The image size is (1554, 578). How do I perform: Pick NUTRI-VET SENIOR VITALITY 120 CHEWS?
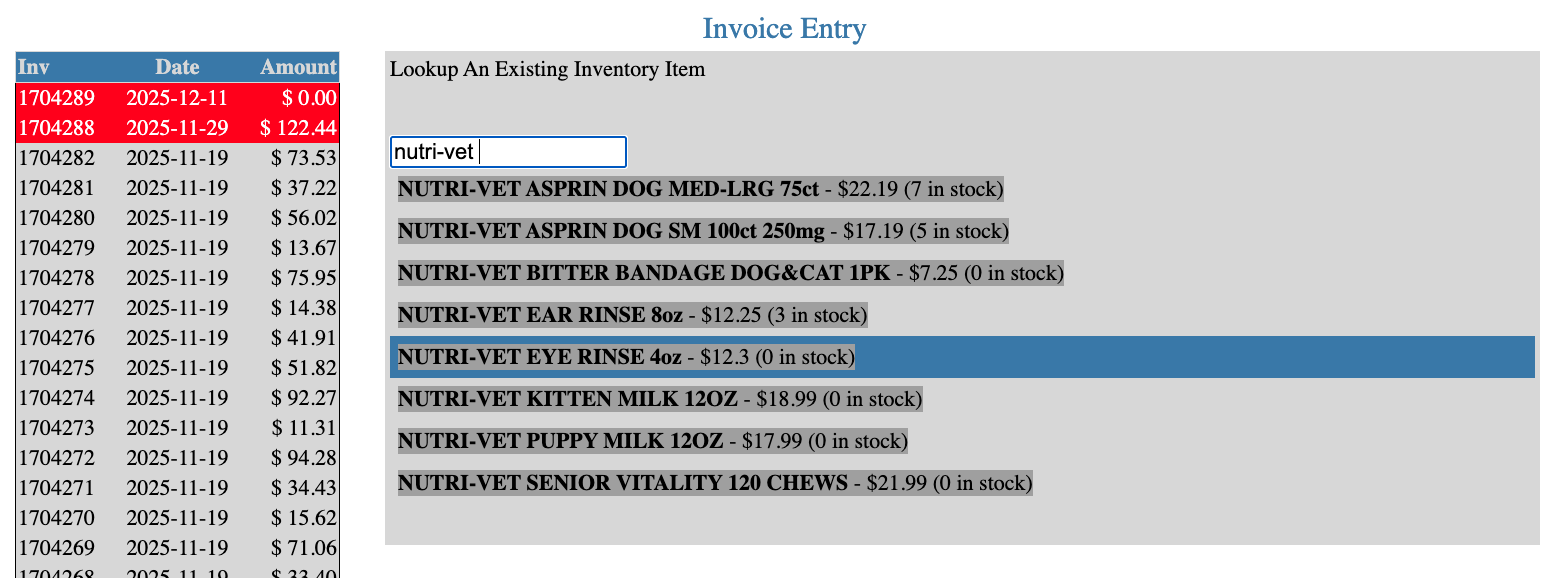pyautogui.click(x=714, y=483)
